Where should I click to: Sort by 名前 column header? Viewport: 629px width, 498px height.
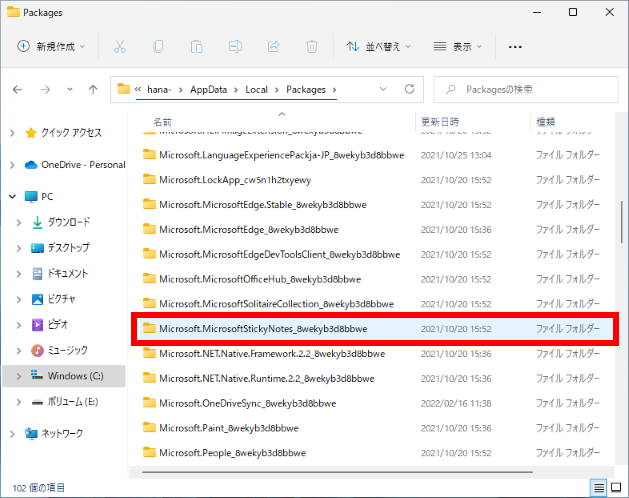click(162, 122)
